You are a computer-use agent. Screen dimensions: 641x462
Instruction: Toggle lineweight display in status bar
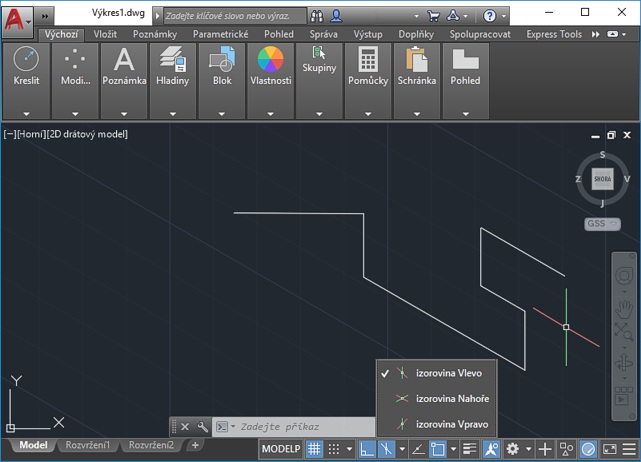coord(470,449)
